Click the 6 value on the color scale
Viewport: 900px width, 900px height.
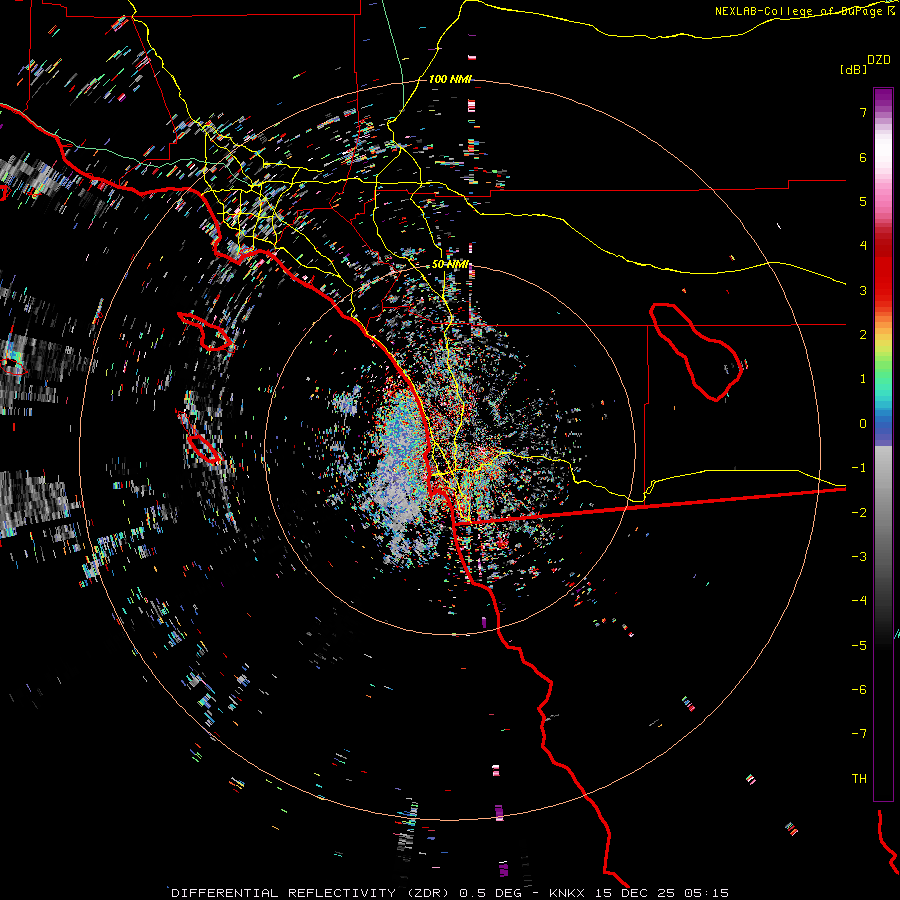point(863,157)
